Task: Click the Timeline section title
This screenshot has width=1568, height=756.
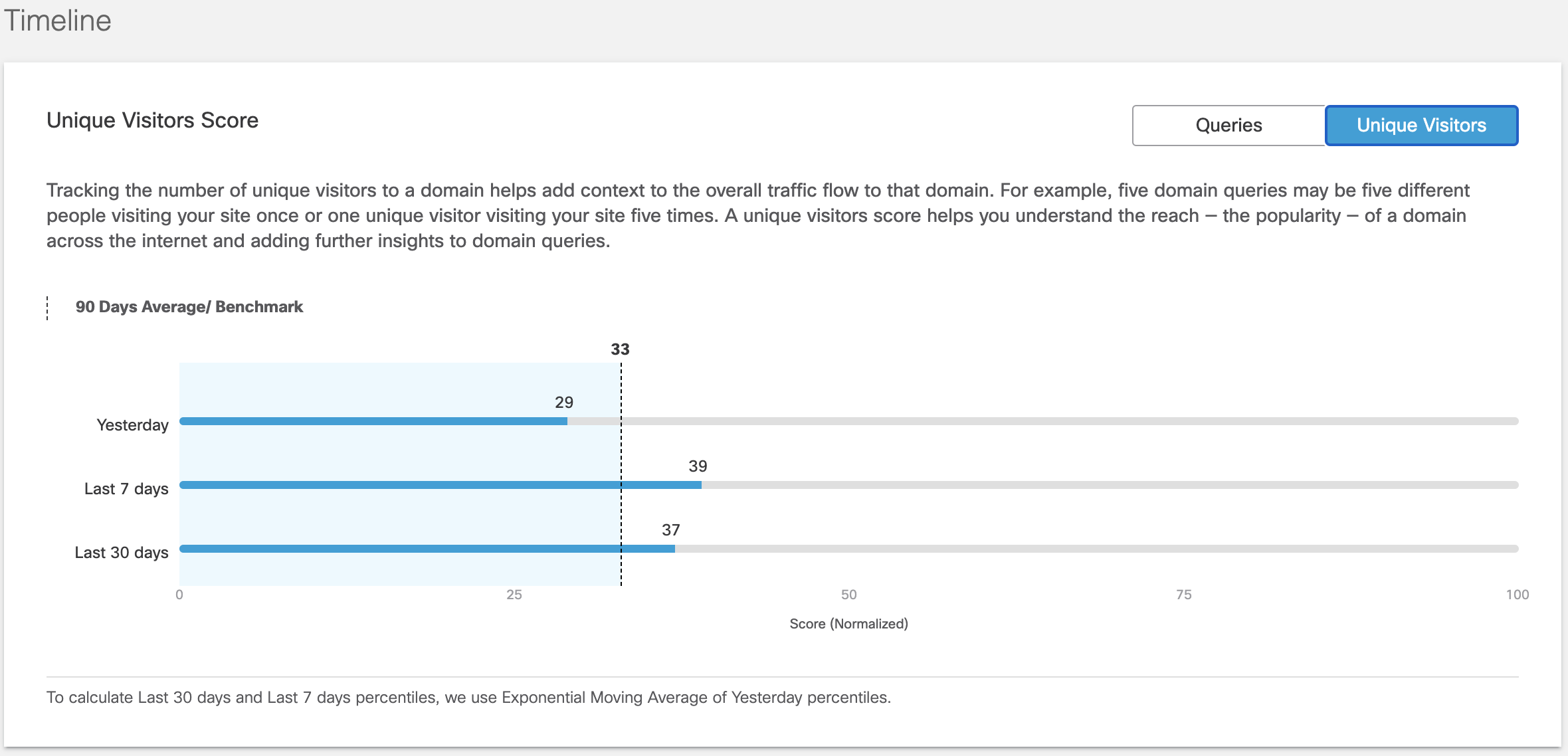Action: [x=58, y=21]
